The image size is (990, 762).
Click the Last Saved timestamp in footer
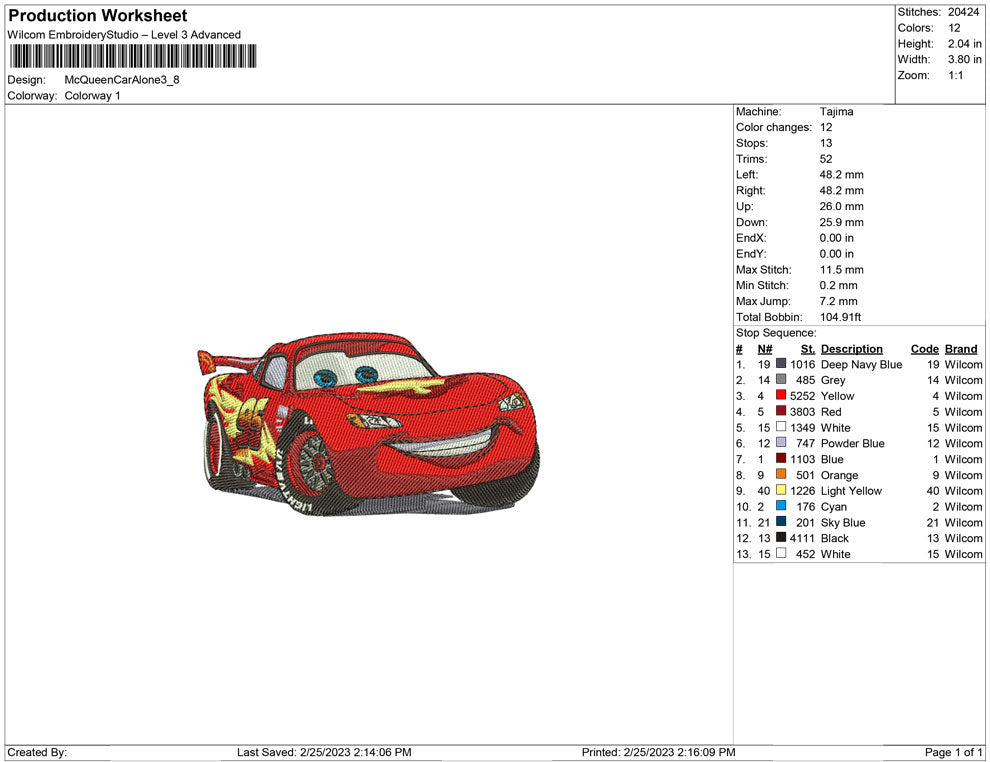324,752
